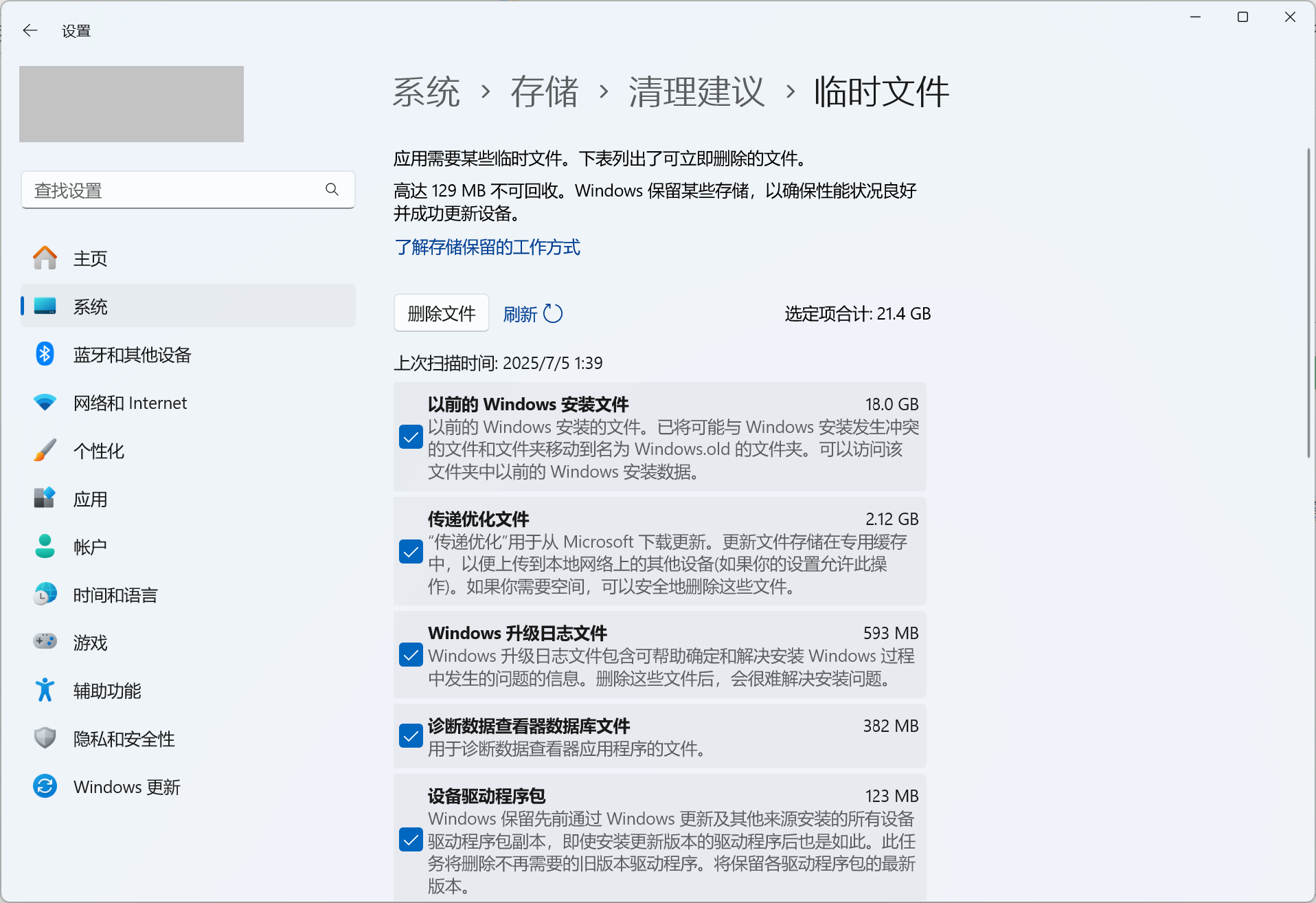This screenshot has width=1316, height=903.
Task: Uncheck 以前的 Windows 安装文件
Action: tap(411, 436)
